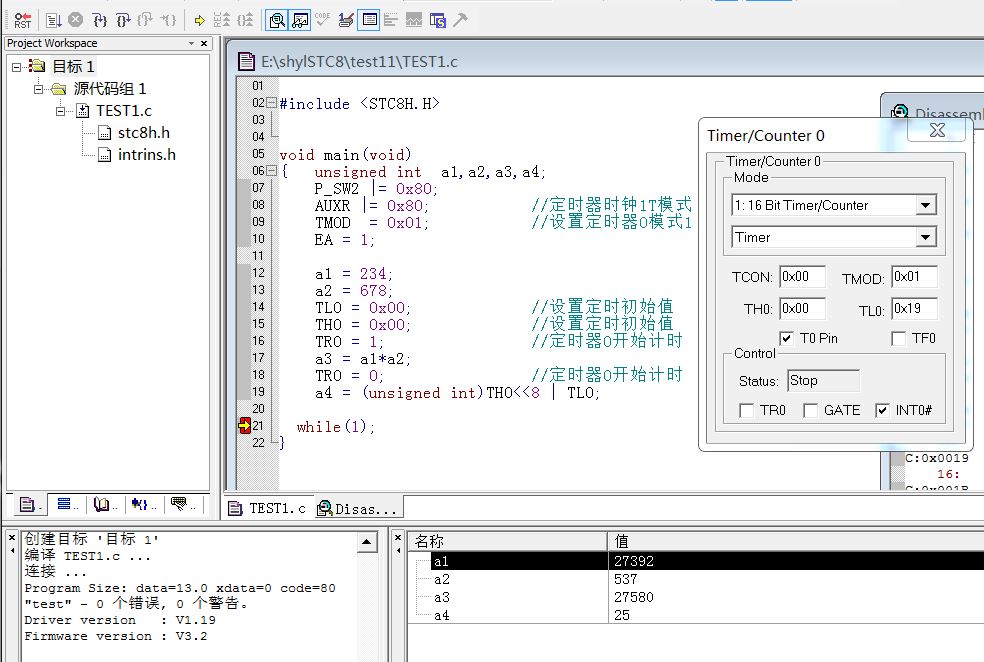Open the Serial window icon
This screenshot has height=662, width=984.
[346, 20]
